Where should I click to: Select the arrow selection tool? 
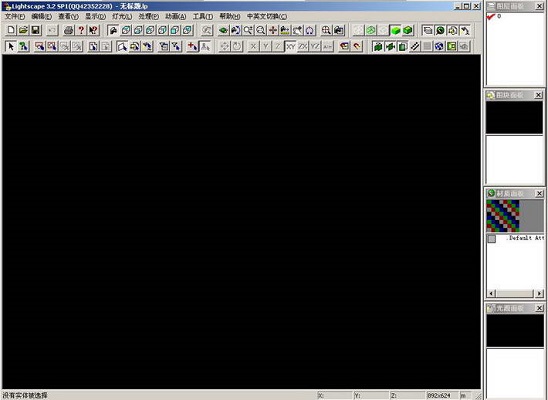coord(11,46)
